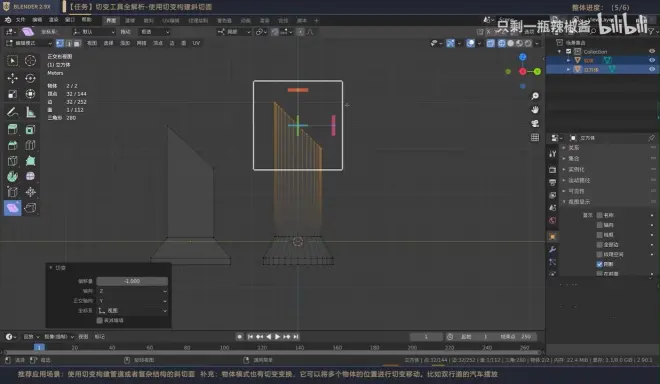The image size is (660, 384).
Task: Select the Move tool in the toolbar
Action: tap(12, 78)
